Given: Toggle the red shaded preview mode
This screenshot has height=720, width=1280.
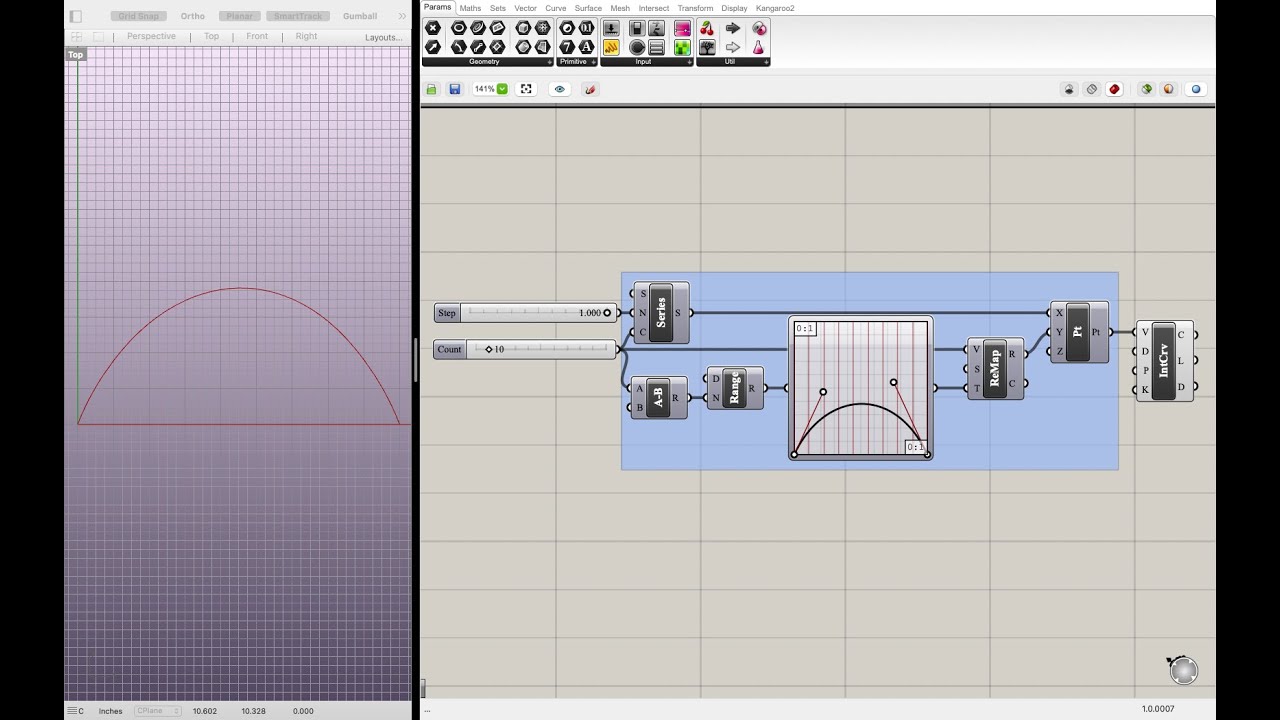Looking at the screenshot, I should coord(1115,89).
